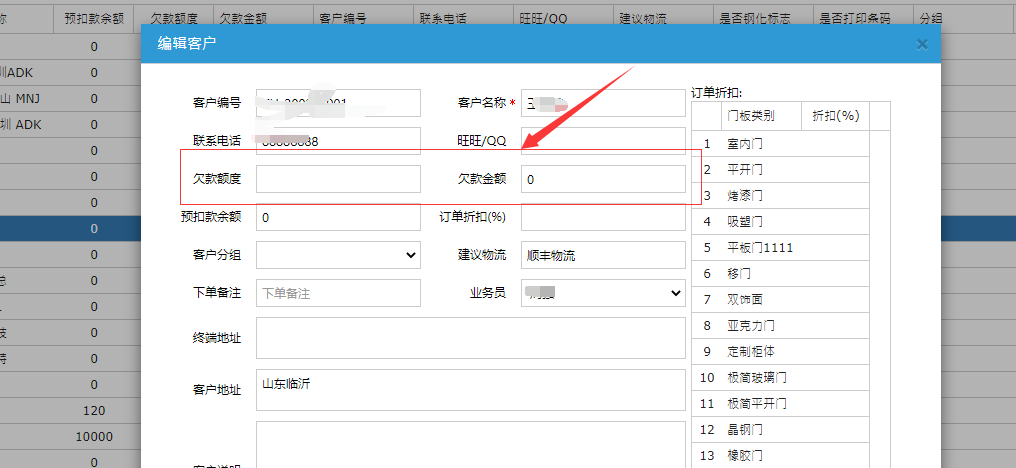Screen dimensions: 1016x468
Task: Click the highlighted blue row in background table
Action: (70, 228)
